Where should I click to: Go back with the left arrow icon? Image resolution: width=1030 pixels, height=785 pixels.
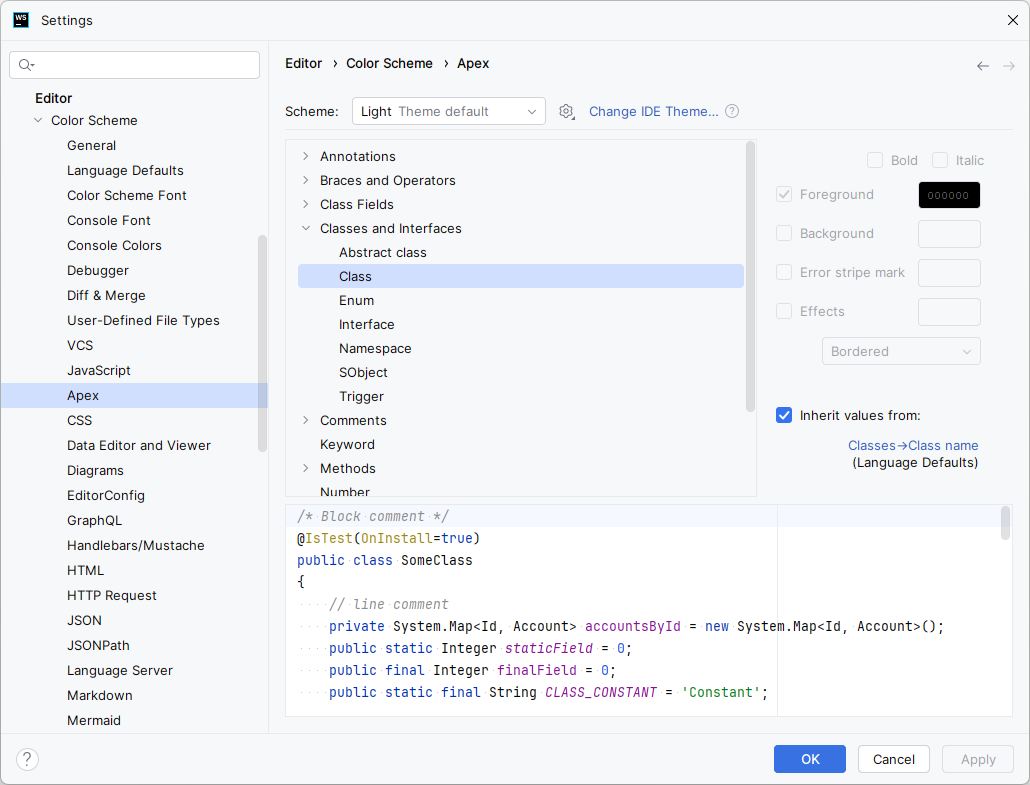pos(983,66)
